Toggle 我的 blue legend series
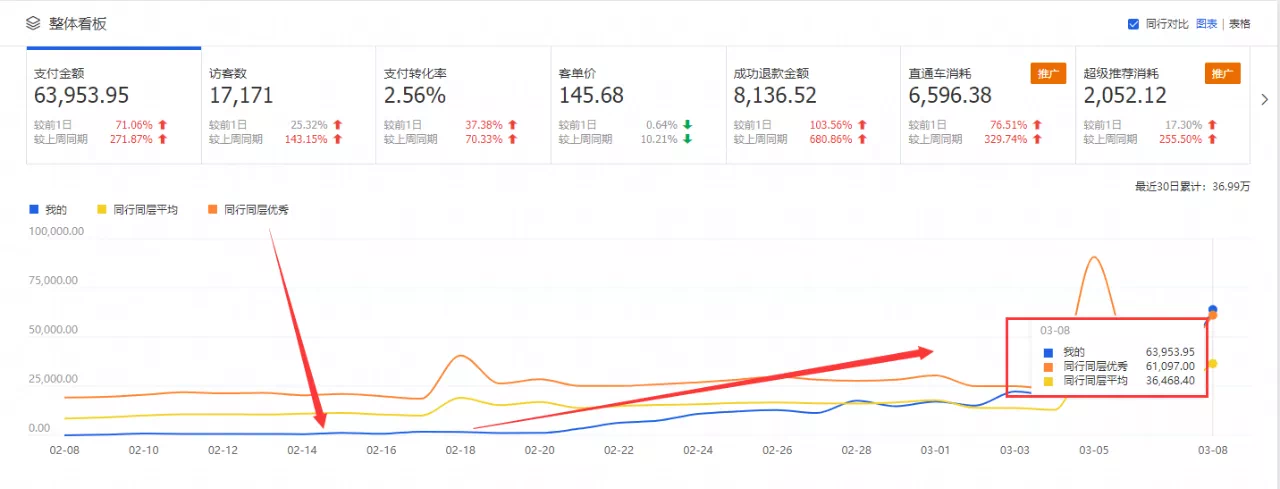Viewport: 1280px width, 489px height. (49, 210)
